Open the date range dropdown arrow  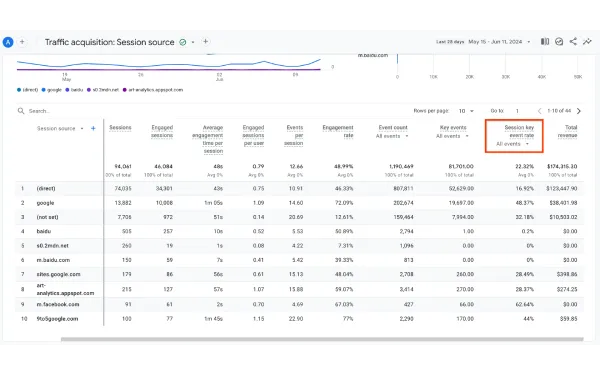529,42
